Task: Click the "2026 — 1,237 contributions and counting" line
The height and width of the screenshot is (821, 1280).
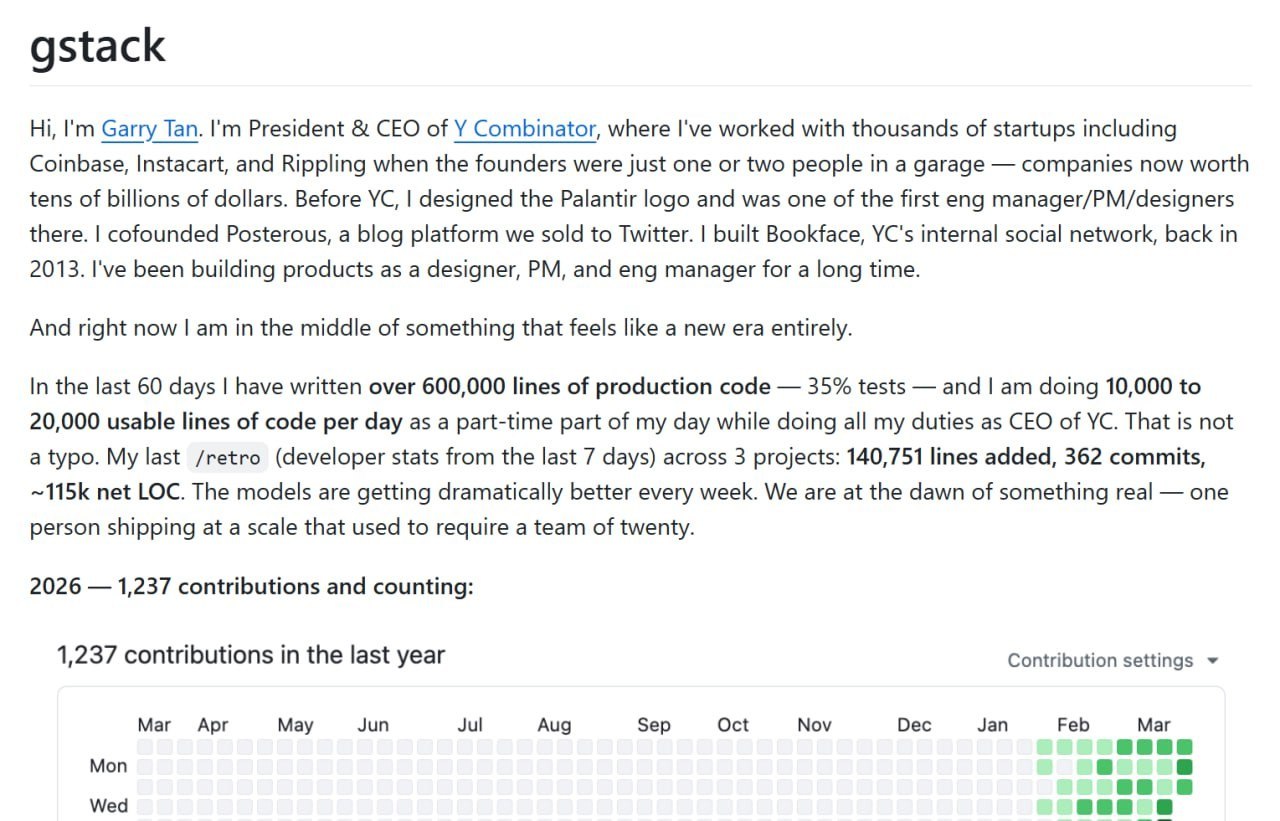Action: pos(251,586)
